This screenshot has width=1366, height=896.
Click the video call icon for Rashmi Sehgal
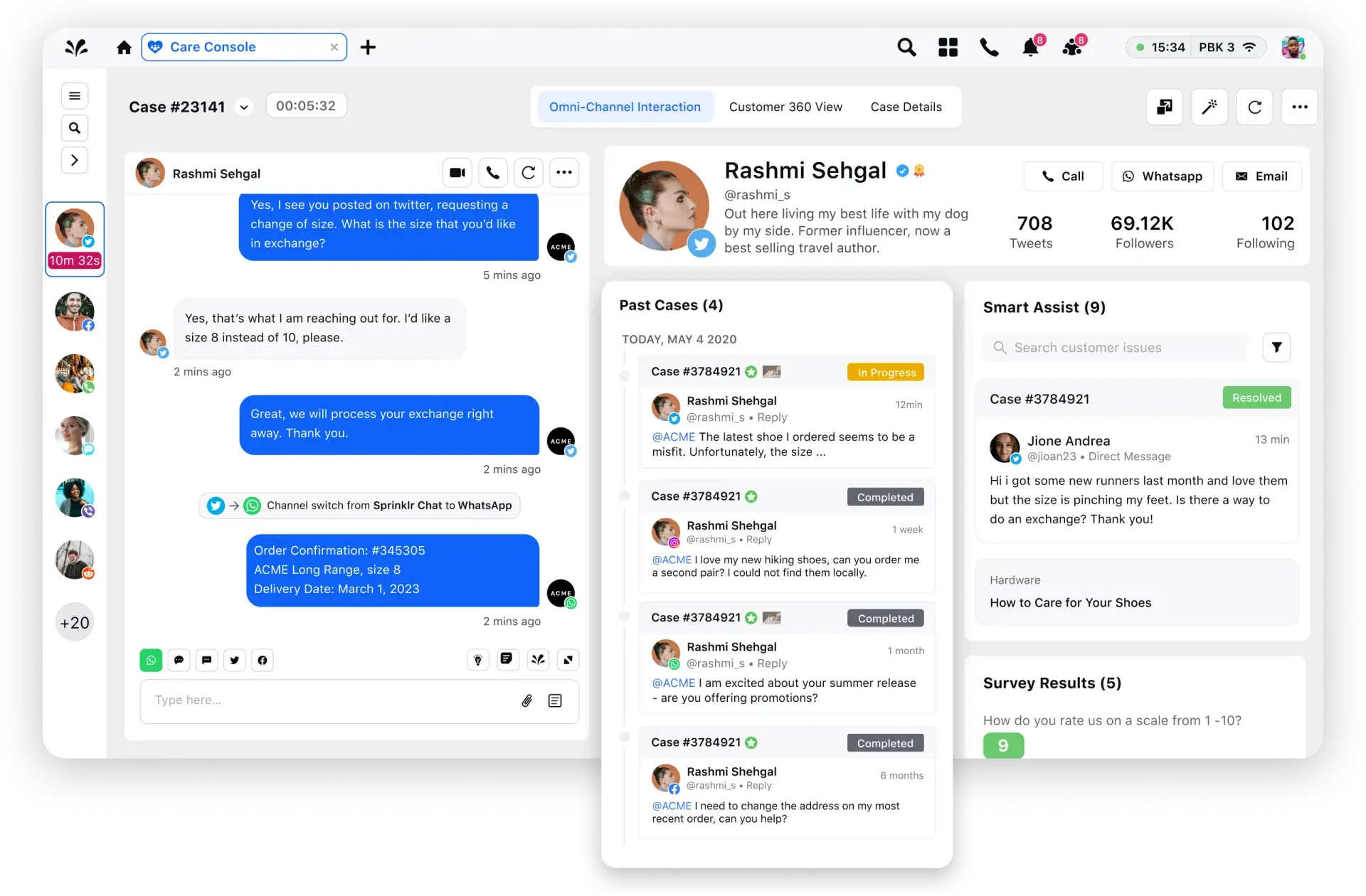point(458,172)
